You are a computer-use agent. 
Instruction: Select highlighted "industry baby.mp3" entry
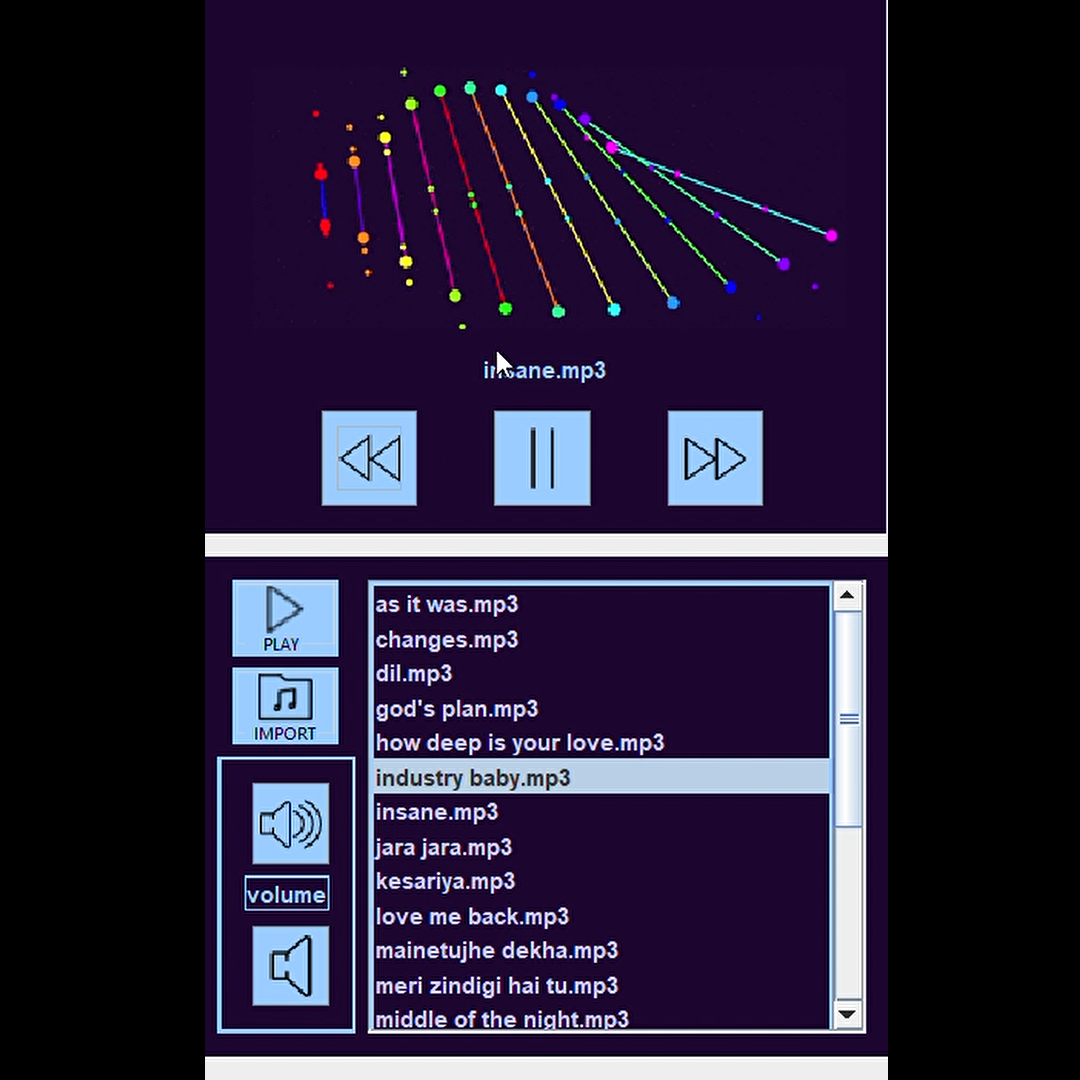click(473, 778)
